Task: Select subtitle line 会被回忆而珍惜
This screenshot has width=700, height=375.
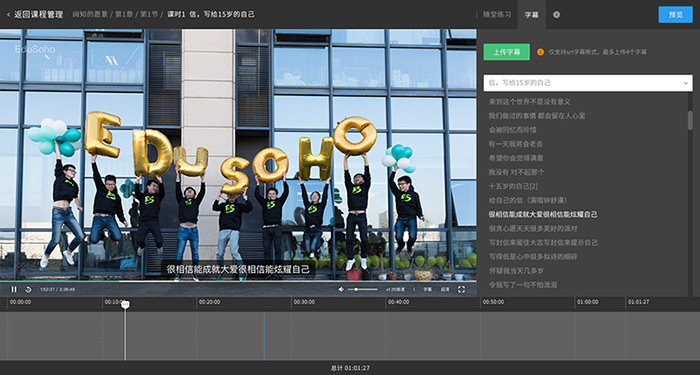Action: pos(512,130)
